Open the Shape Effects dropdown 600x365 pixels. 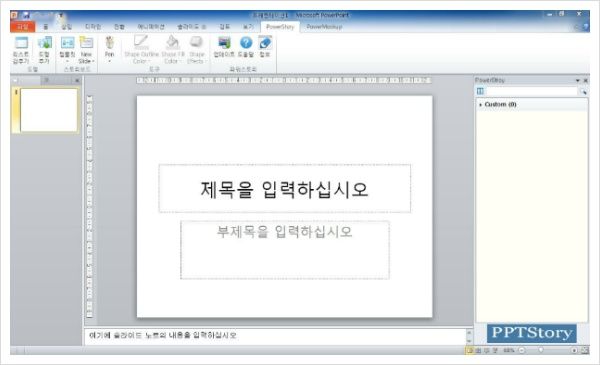point(196,50)
